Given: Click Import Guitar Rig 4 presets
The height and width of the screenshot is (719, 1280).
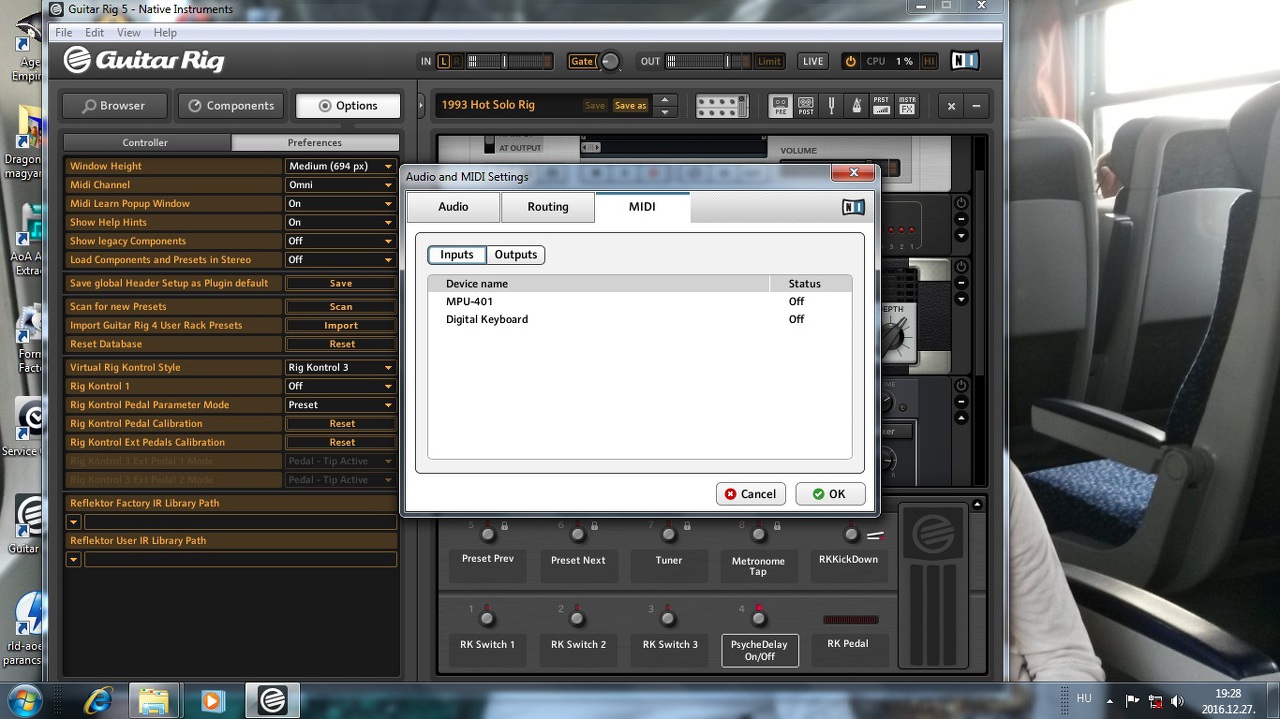Looking at the screenshot, I should pos(341,326).
